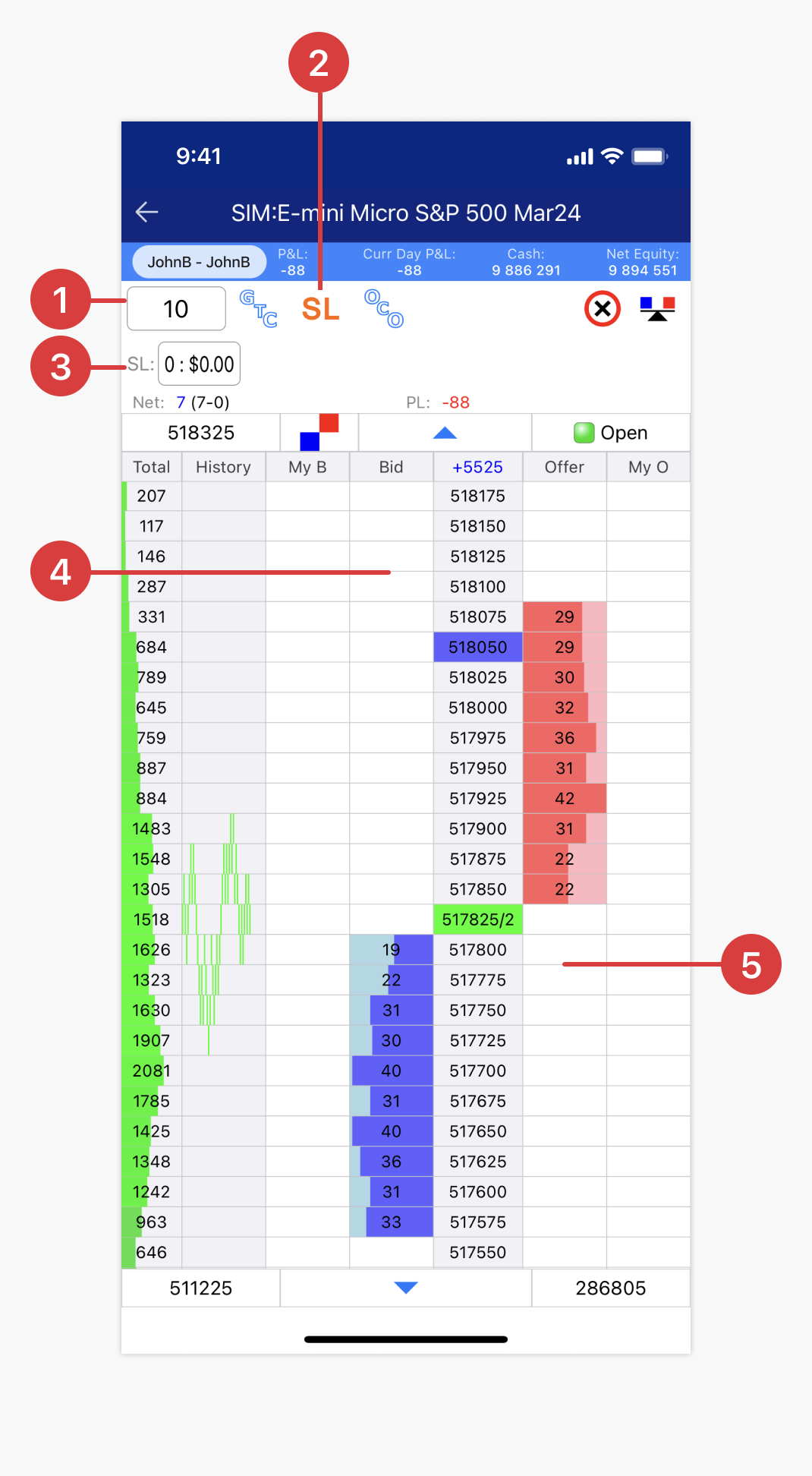Click the flatten position balance icon

657,309
